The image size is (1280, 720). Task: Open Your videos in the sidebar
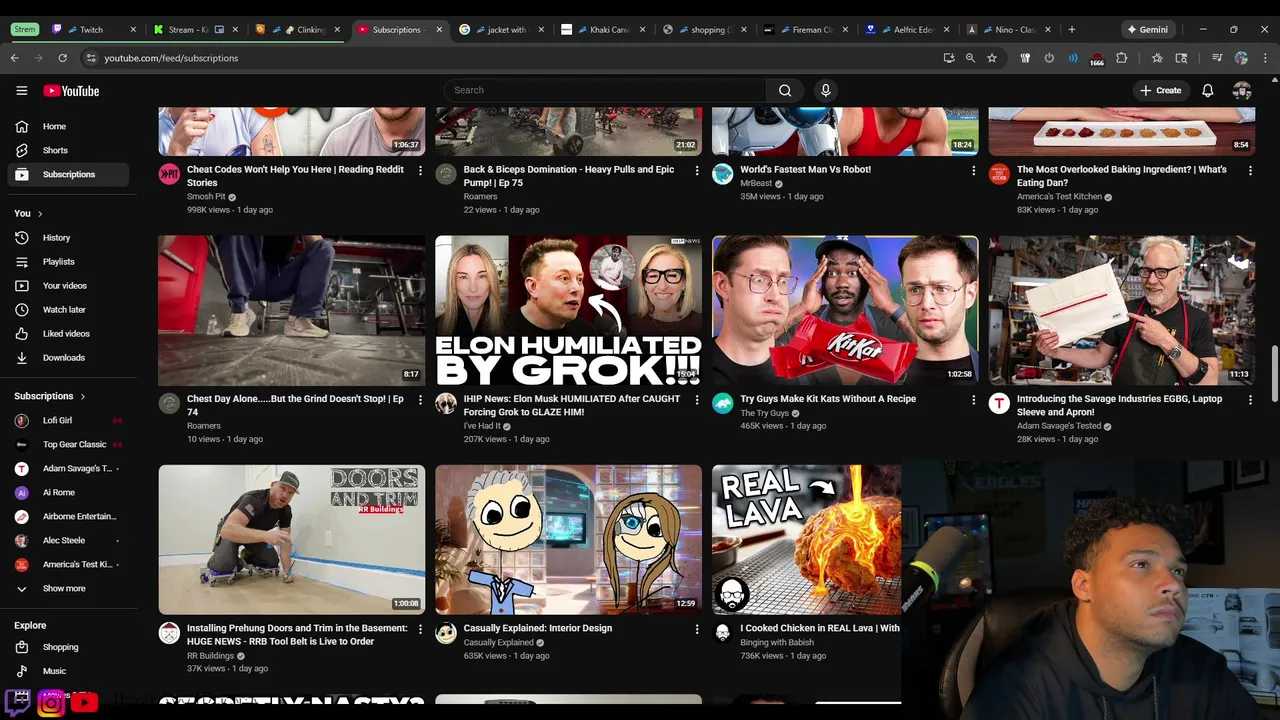pyautogui.click(x=68, y=286)
